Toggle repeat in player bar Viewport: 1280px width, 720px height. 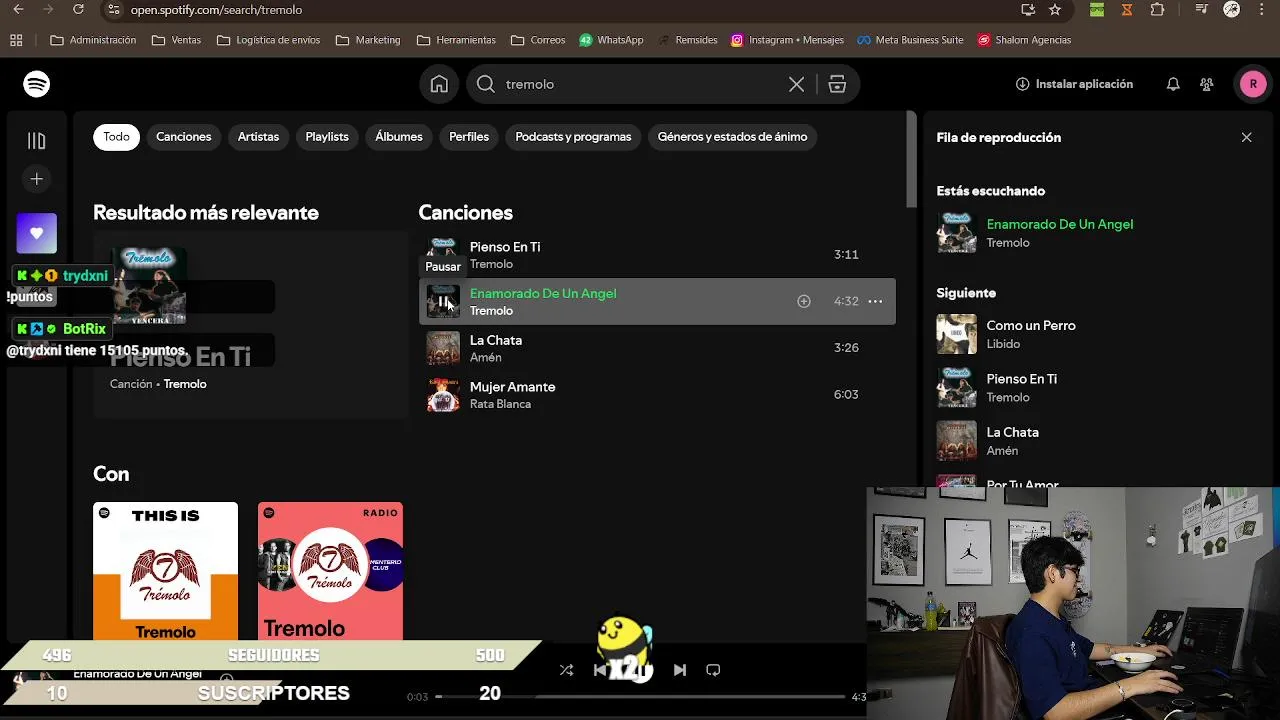tap(713, 670)
